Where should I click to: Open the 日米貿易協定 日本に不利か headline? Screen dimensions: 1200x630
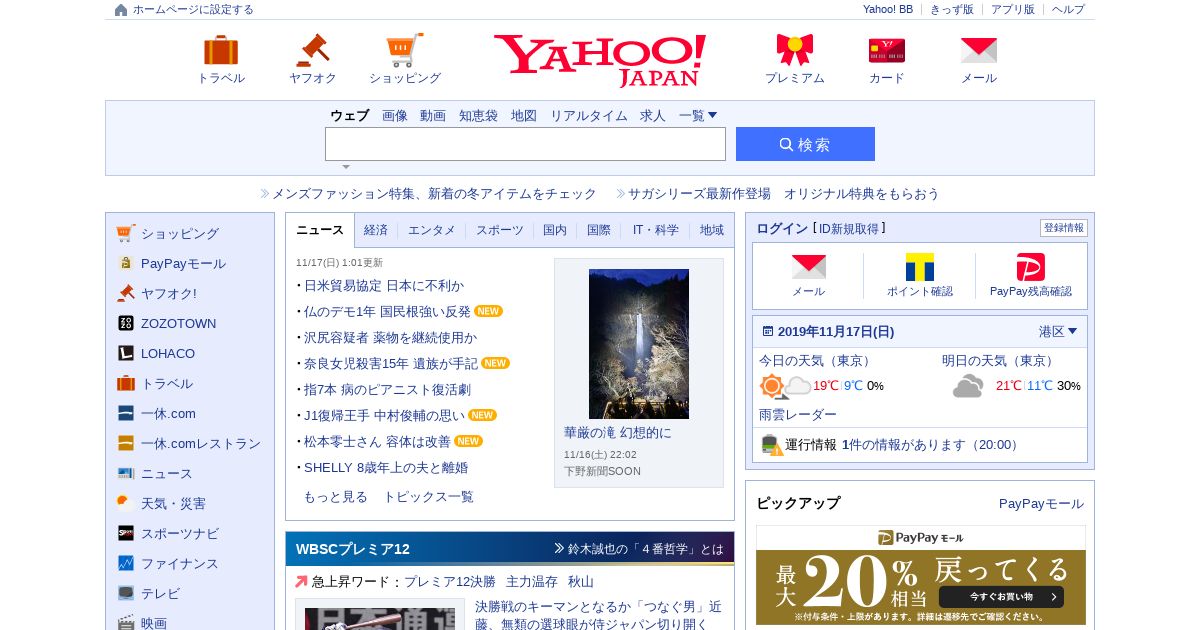(x=384, y=285)
